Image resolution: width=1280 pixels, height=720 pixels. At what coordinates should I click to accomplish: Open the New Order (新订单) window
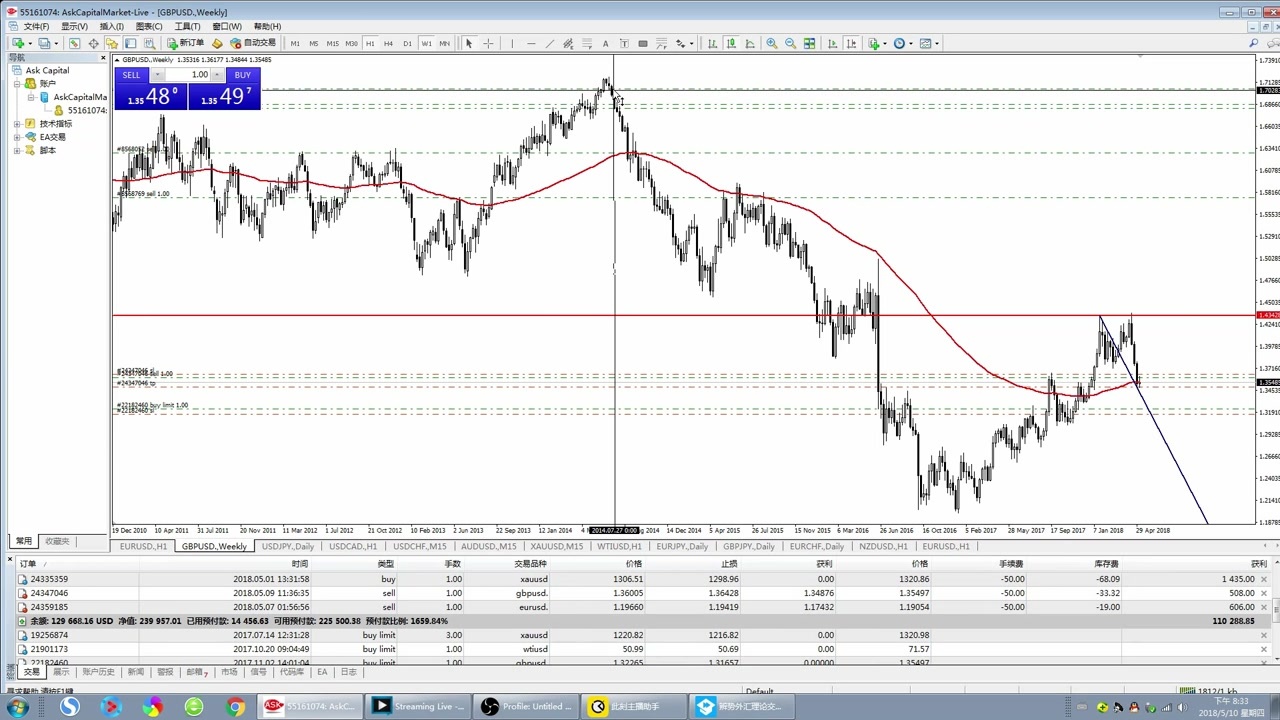point(186,43)
